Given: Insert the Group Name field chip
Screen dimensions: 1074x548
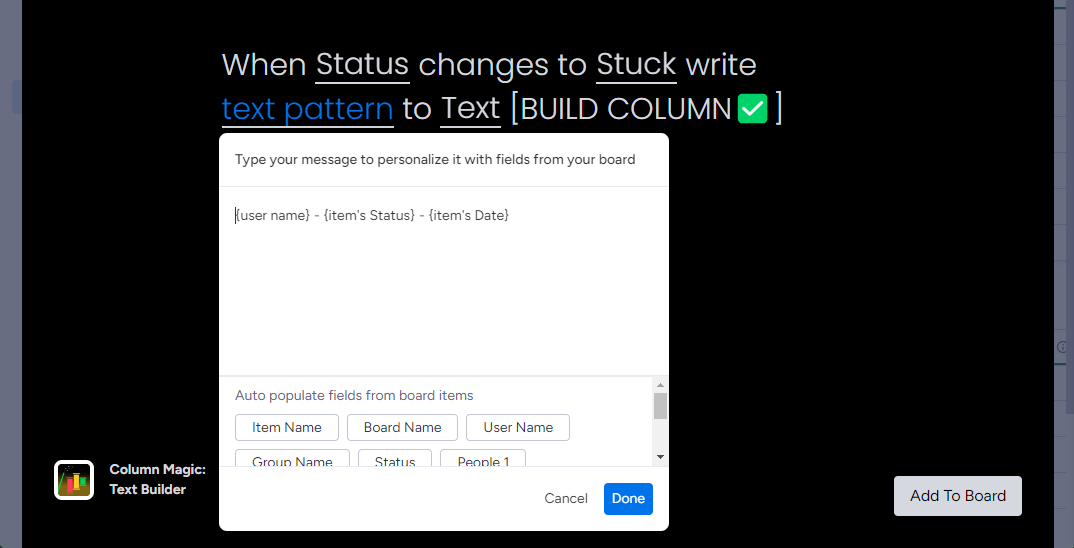Looking at the screenshot, I should (292, 458).
